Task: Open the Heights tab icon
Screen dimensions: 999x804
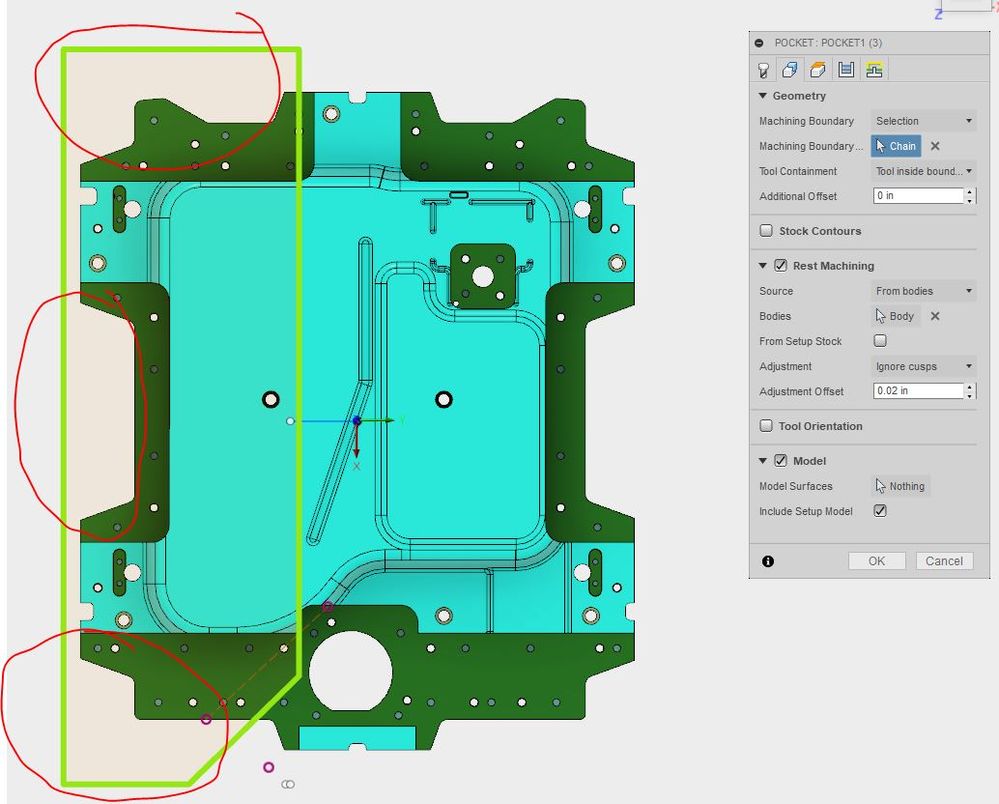Action: click(818, 69)
